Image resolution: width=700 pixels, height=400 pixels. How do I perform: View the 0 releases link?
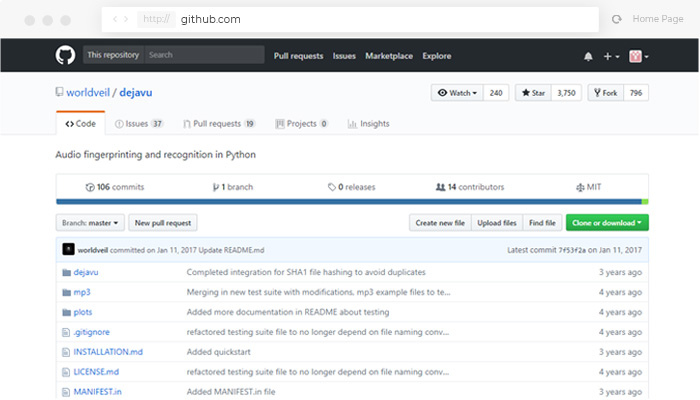(x=351, y=187)
